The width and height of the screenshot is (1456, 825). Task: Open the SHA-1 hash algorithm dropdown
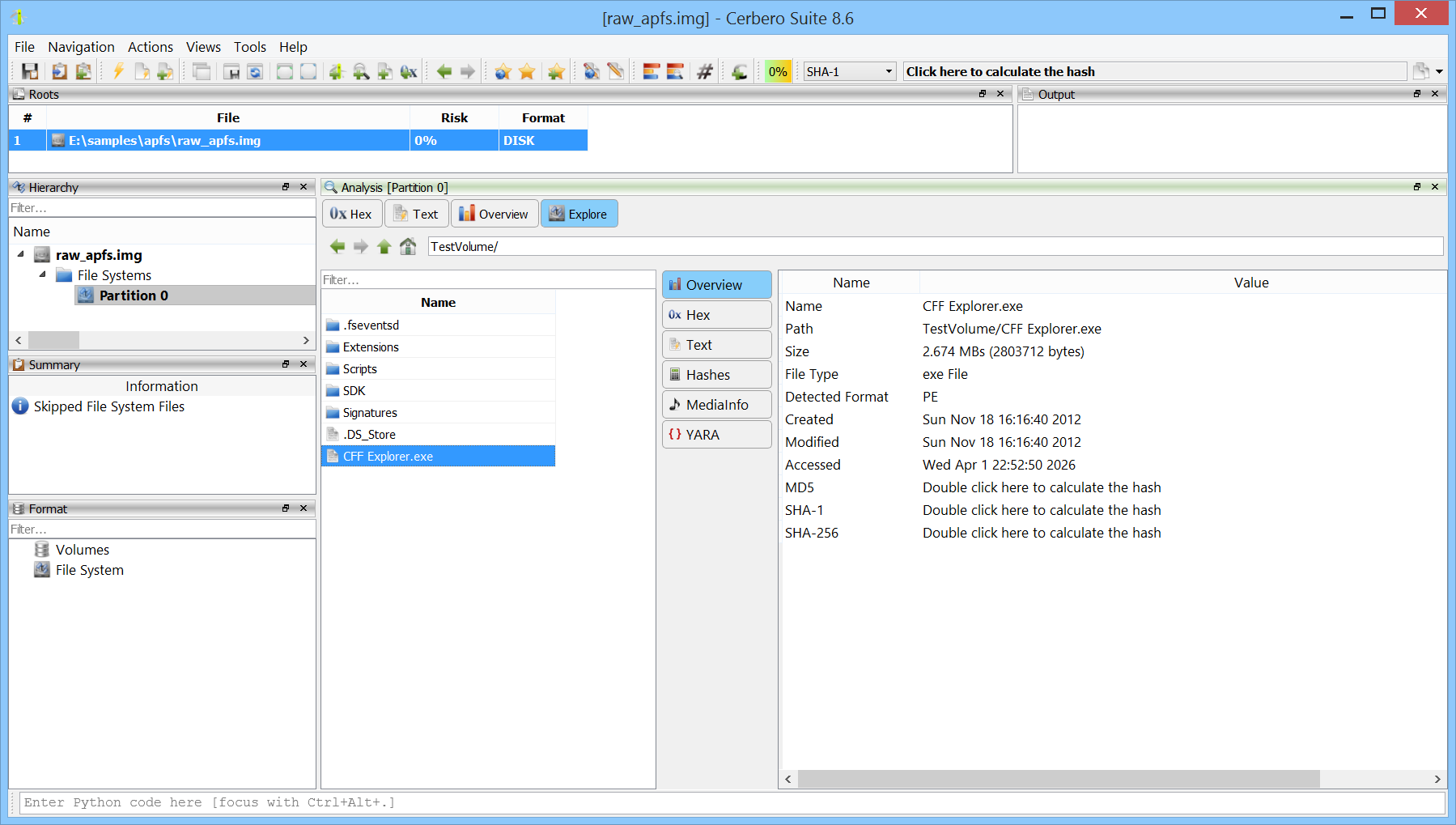[850, 72]
